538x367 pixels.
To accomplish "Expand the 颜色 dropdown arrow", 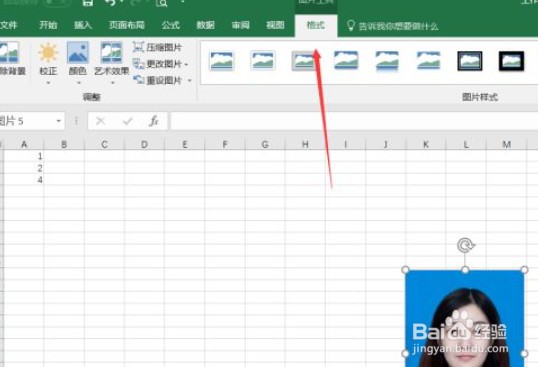I will pyautogui.click(x=79, y=83).
